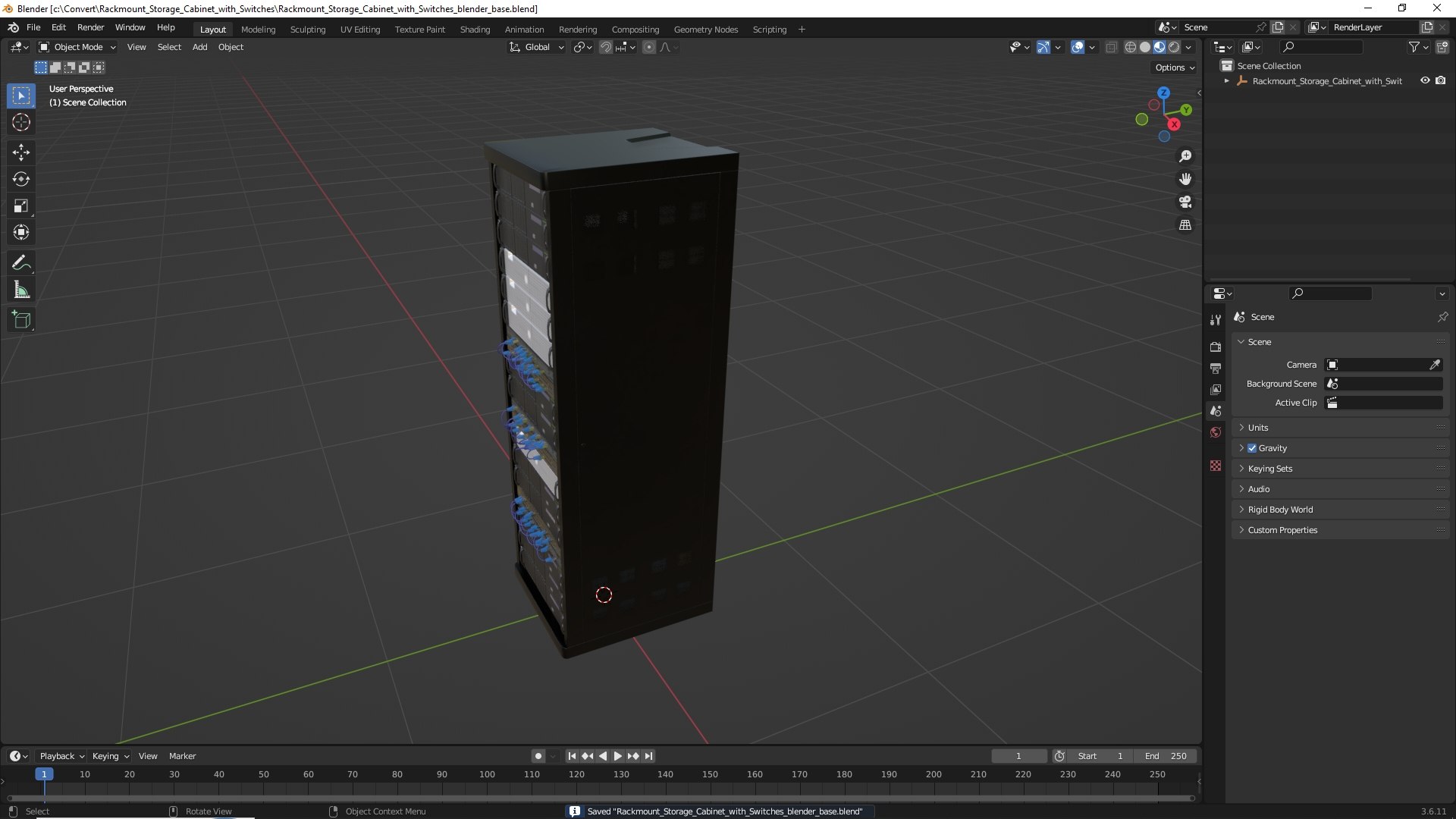Hide Rackmount collection with eye icon
The image size is (1456, 819).
pyautogui.click(x=1425, y=80)
